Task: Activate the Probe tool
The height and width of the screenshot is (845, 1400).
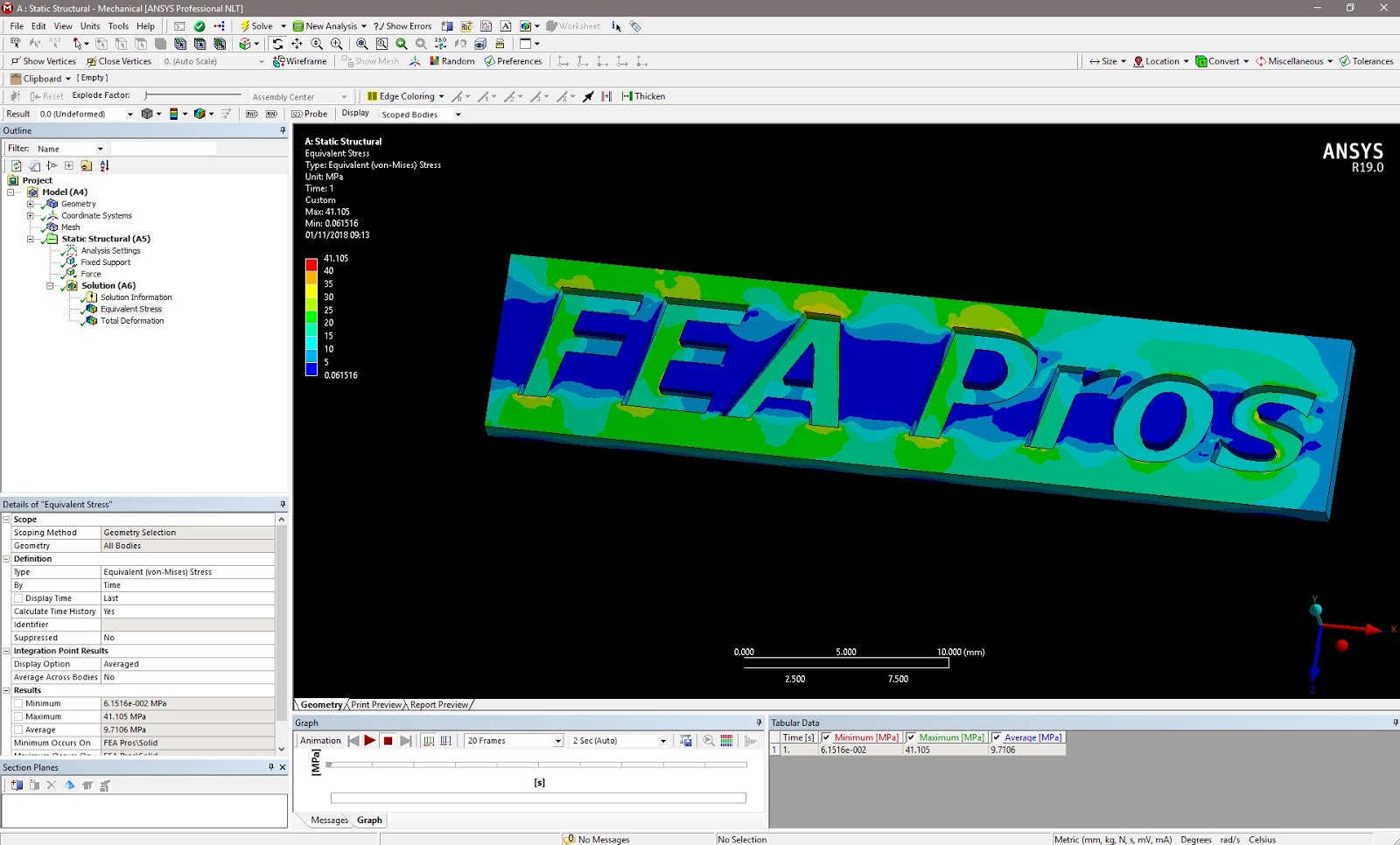Action: point(310,114)
